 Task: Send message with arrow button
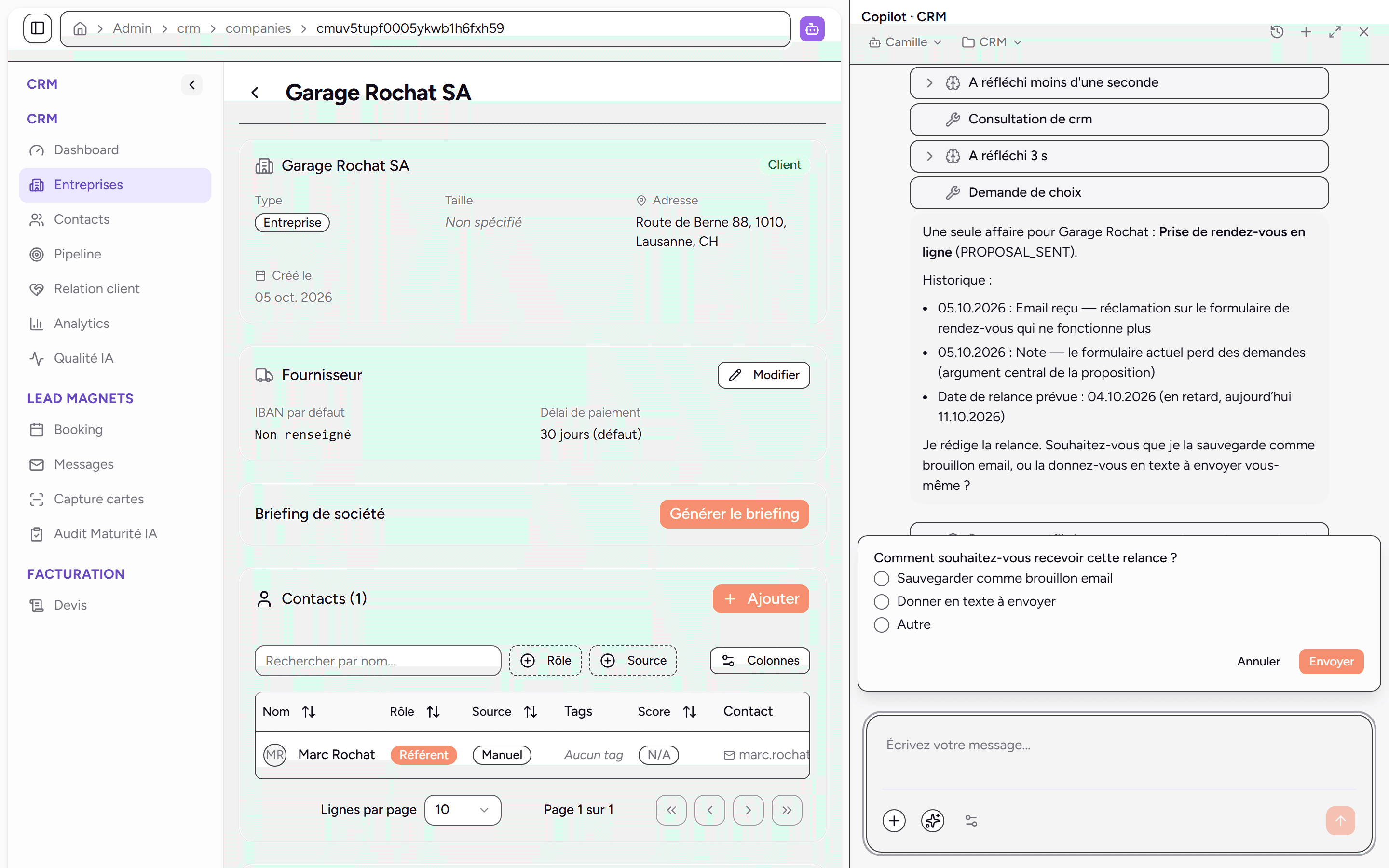[1340, 820]
